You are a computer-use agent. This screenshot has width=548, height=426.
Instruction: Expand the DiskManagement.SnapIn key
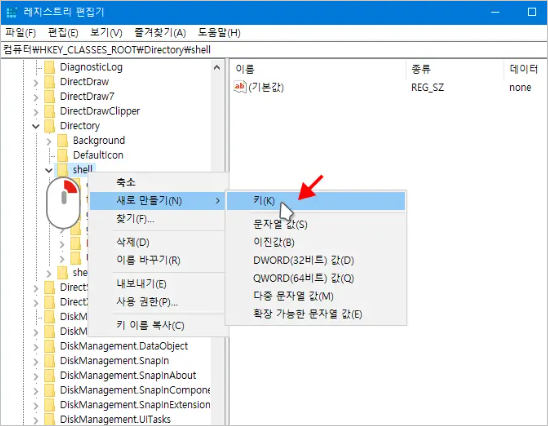(x=36, y=361)
